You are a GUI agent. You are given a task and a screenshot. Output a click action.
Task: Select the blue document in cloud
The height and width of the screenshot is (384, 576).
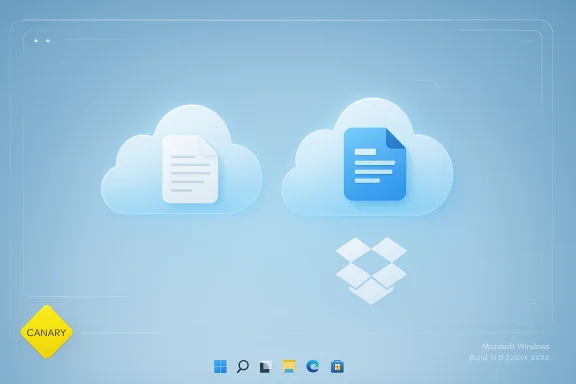click(375, 164)
